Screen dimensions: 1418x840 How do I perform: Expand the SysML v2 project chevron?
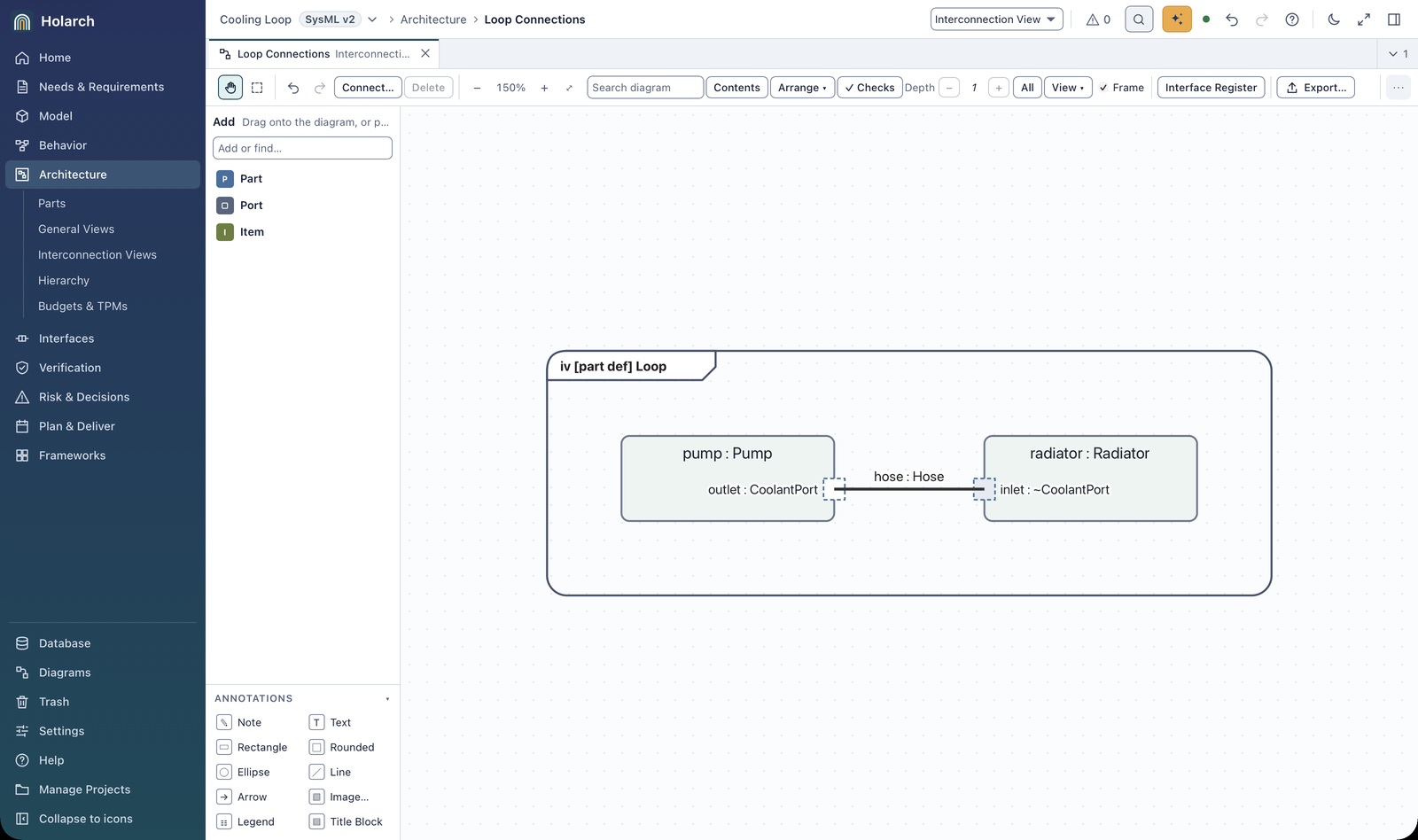coord(372,19)
